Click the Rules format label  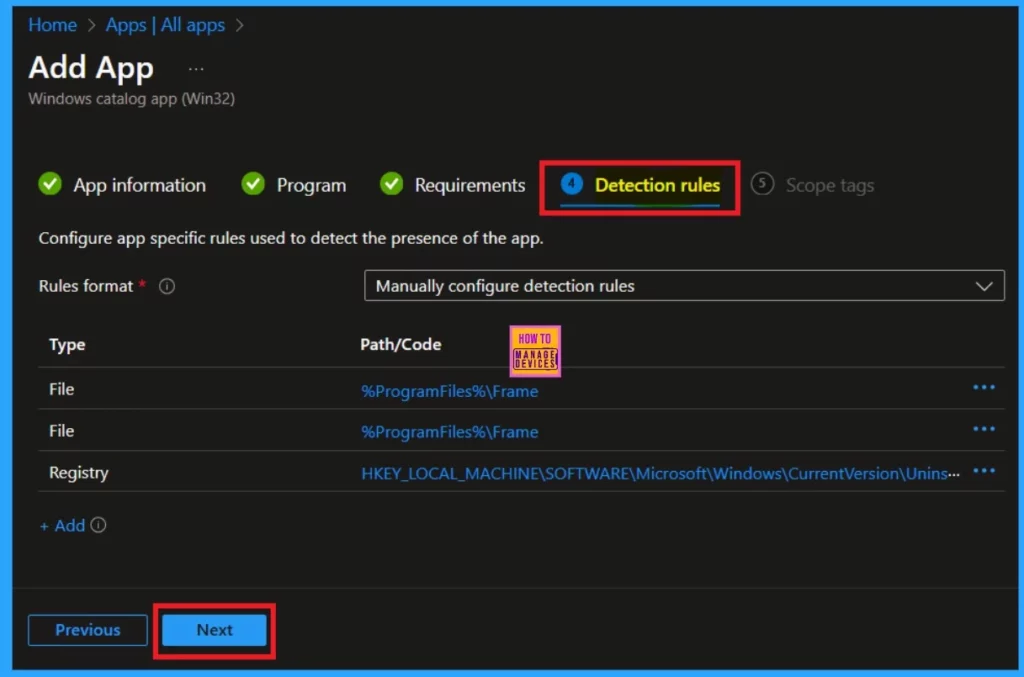click(x=86, y=286)
